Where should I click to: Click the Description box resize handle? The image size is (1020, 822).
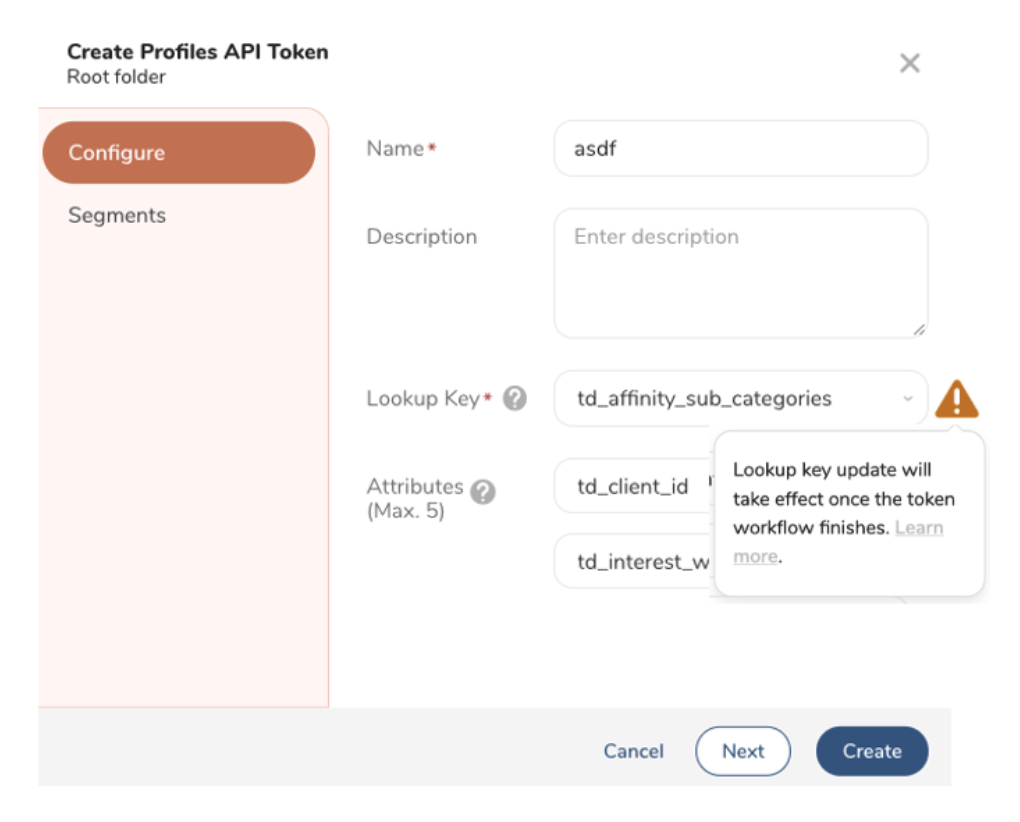coord(918,329)
